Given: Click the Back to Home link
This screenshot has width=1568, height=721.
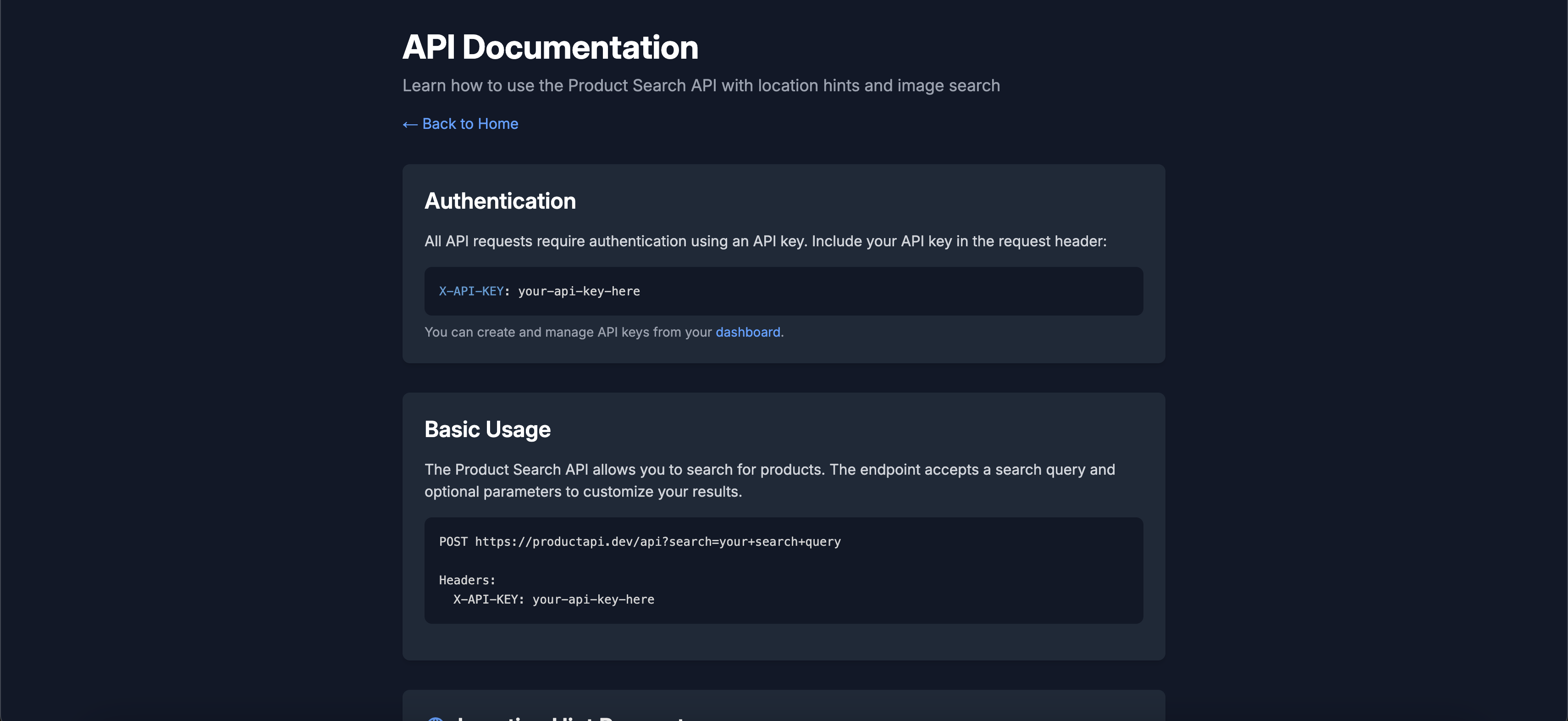Looking at the screenshot, I should pyautogui.click(x=469, y=124).
